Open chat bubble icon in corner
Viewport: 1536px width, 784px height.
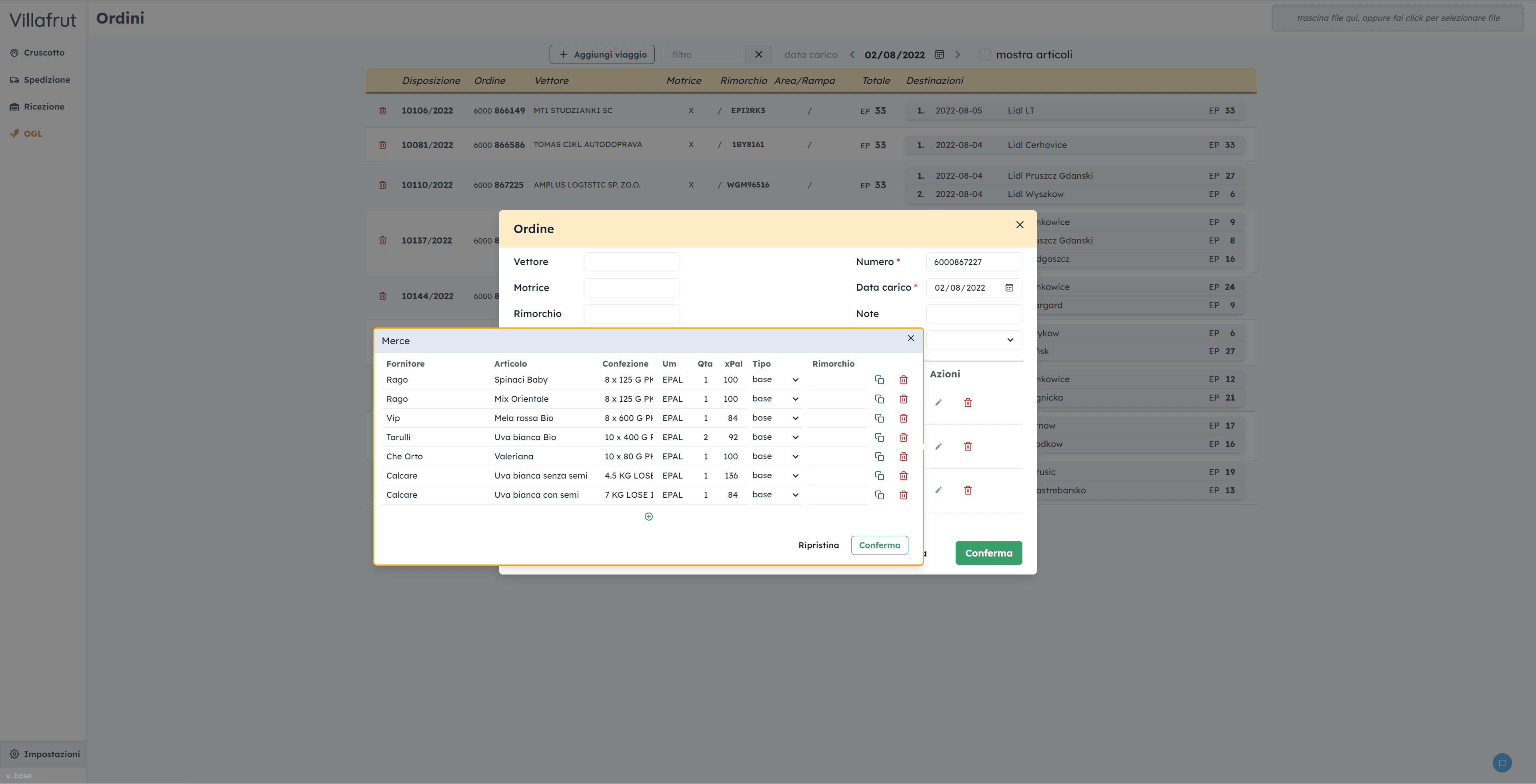point(1502,762)
